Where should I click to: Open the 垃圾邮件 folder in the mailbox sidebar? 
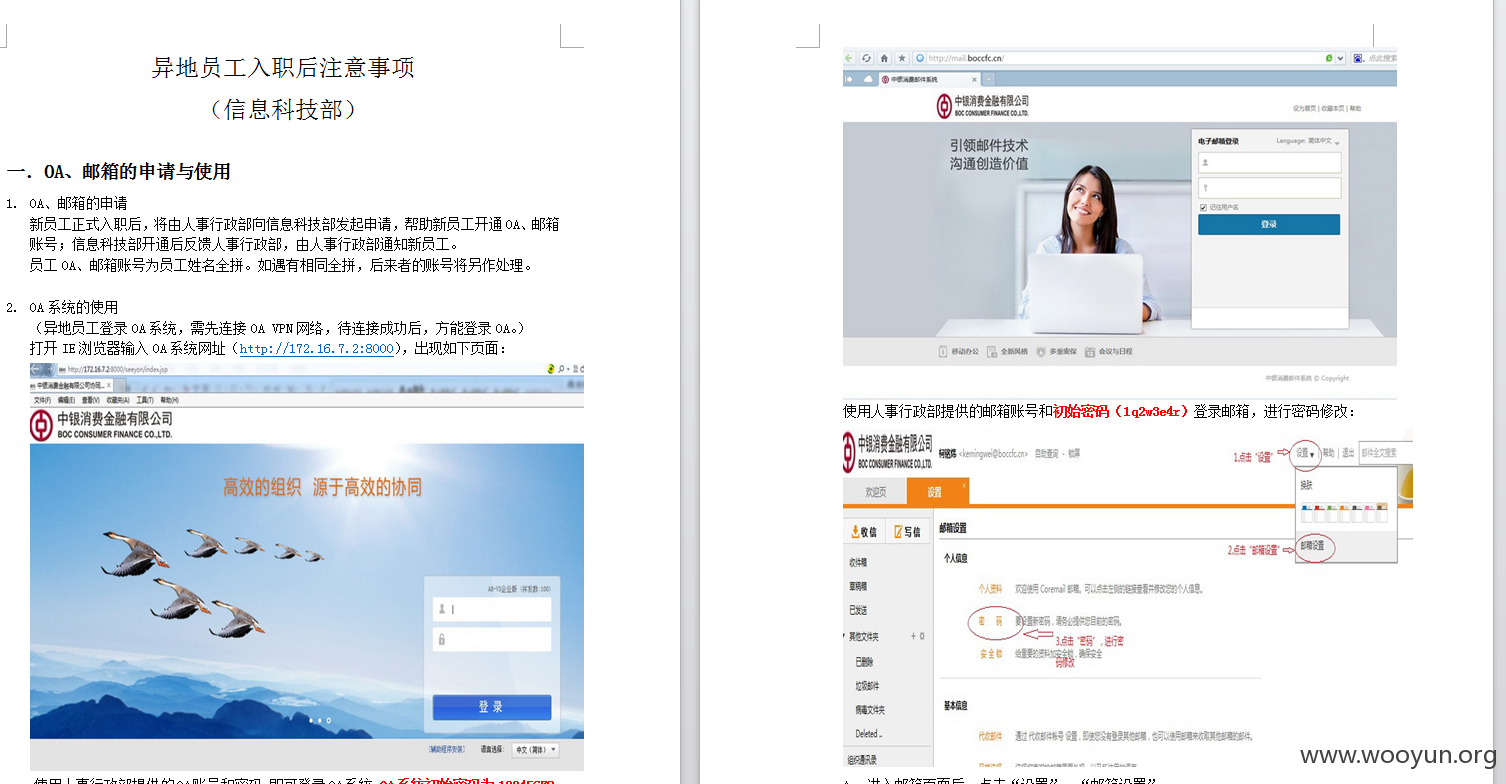click(x=867, y=686)
